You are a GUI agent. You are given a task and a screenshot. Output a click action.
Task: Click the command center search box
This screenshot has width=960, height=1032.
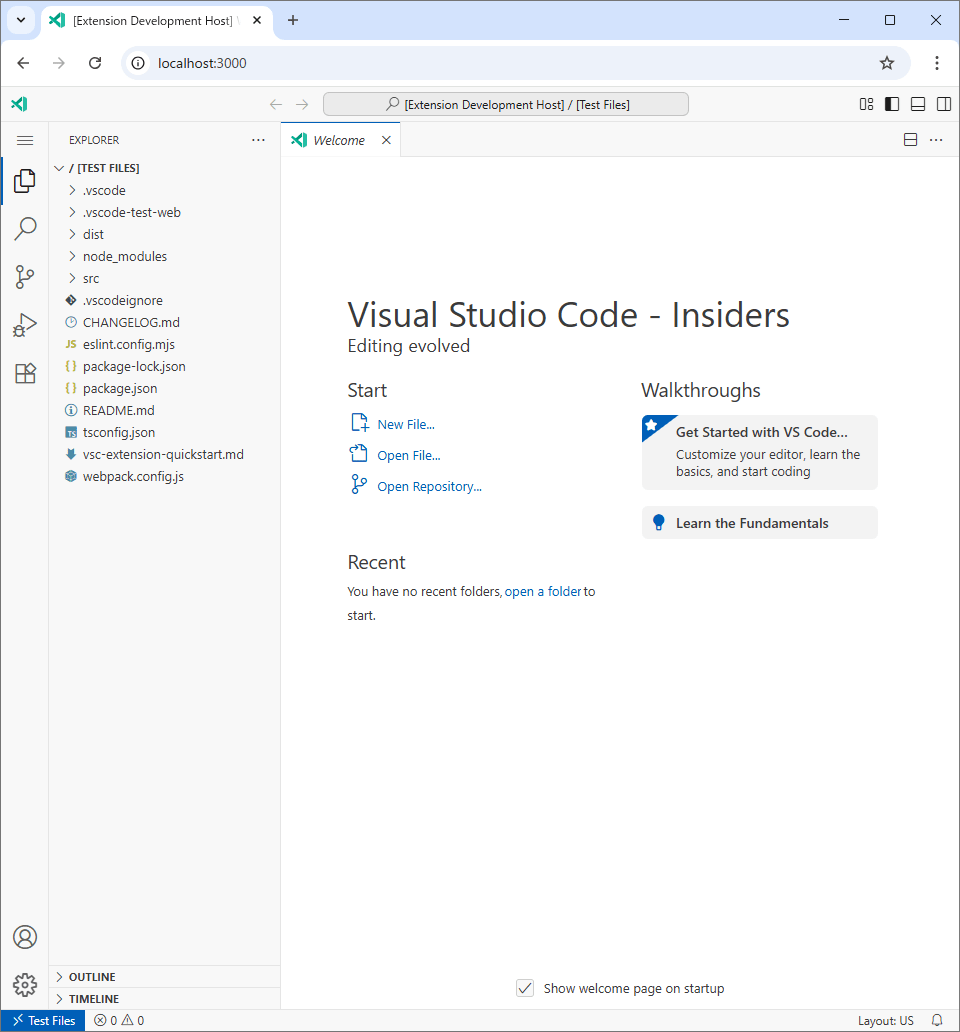505,104
